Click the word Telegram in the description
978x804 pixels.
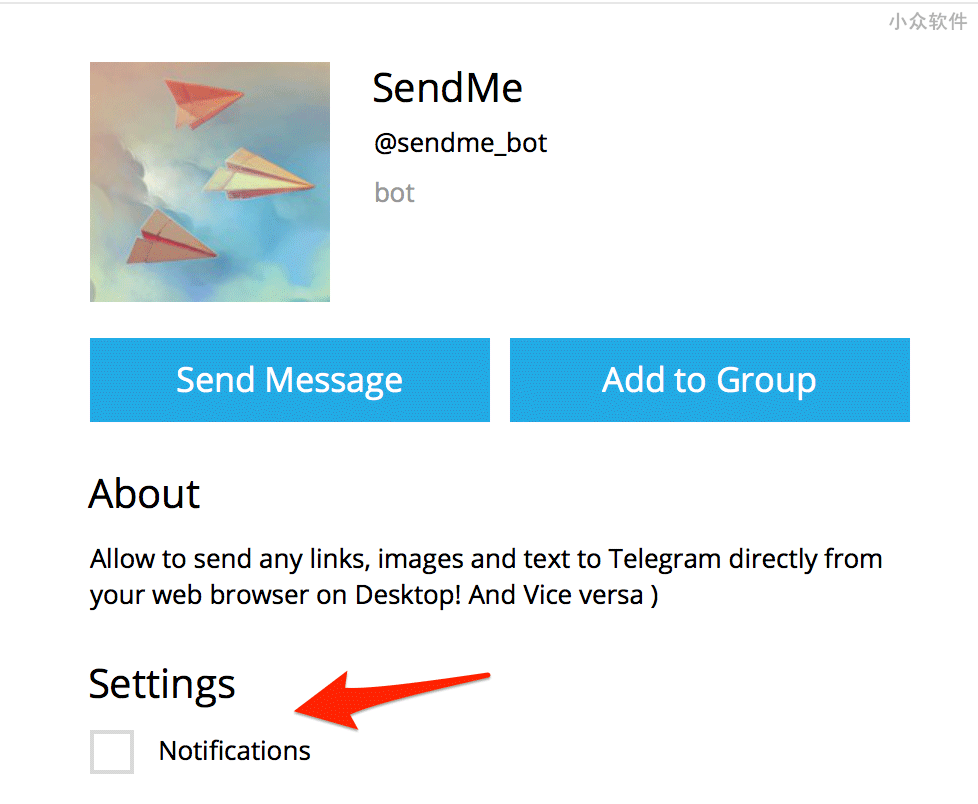click(664, 559)
